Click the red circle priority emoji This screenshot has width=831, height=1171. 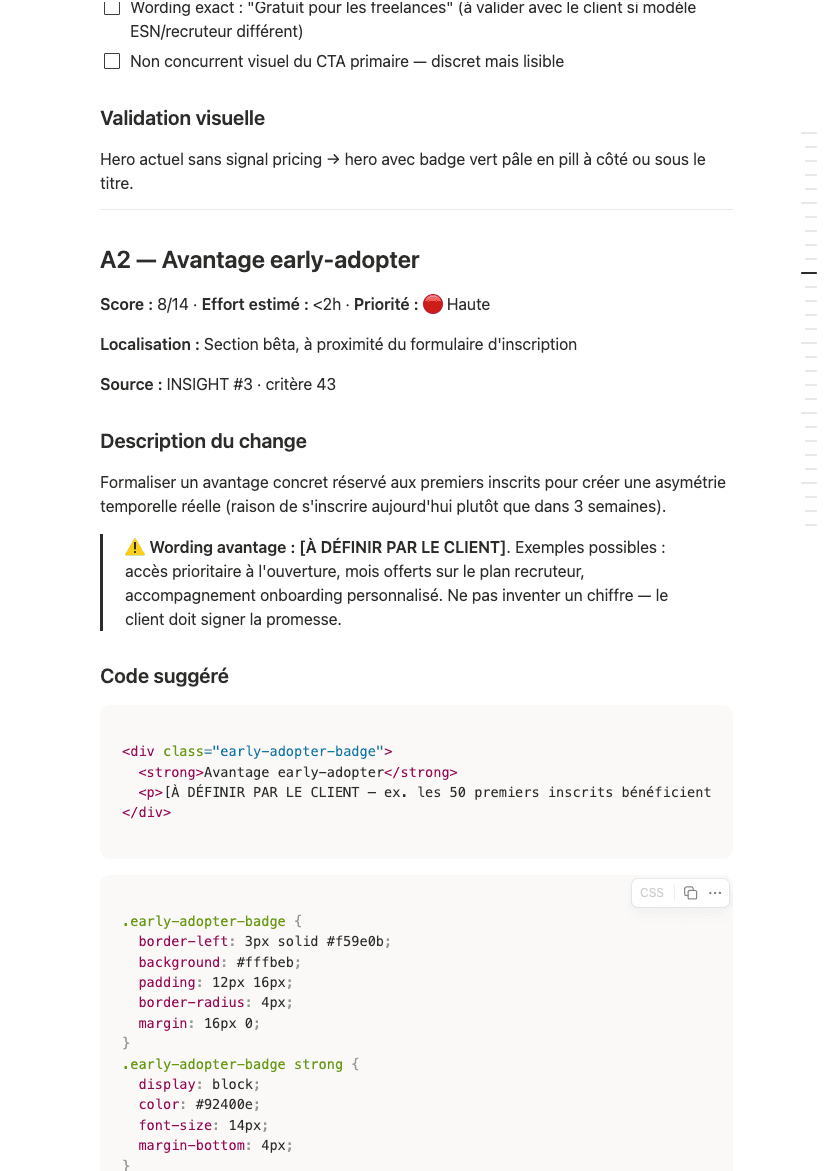pyautogui.click(x=433, y=305)
